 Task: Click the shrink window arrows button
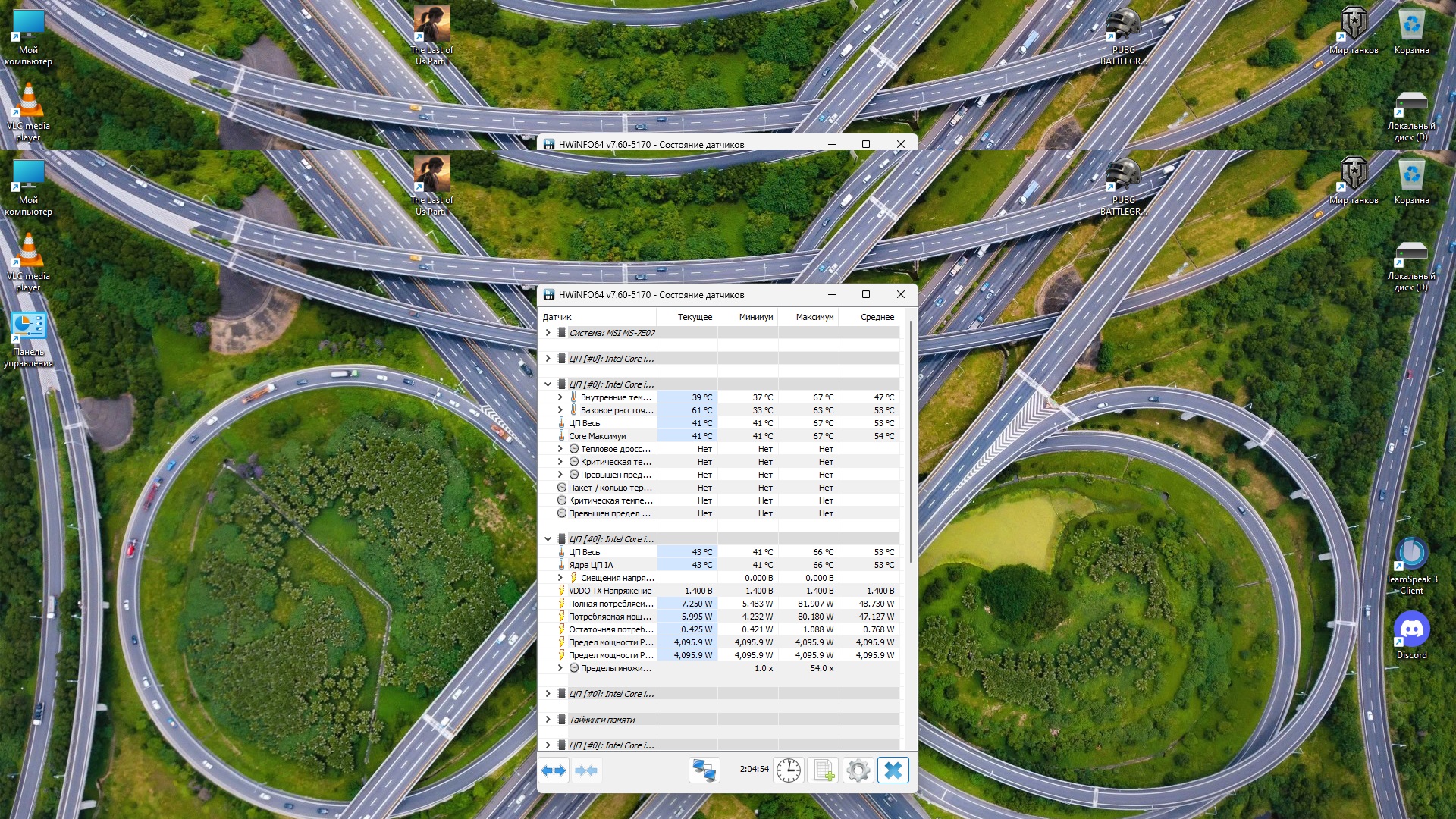(586, 771)
